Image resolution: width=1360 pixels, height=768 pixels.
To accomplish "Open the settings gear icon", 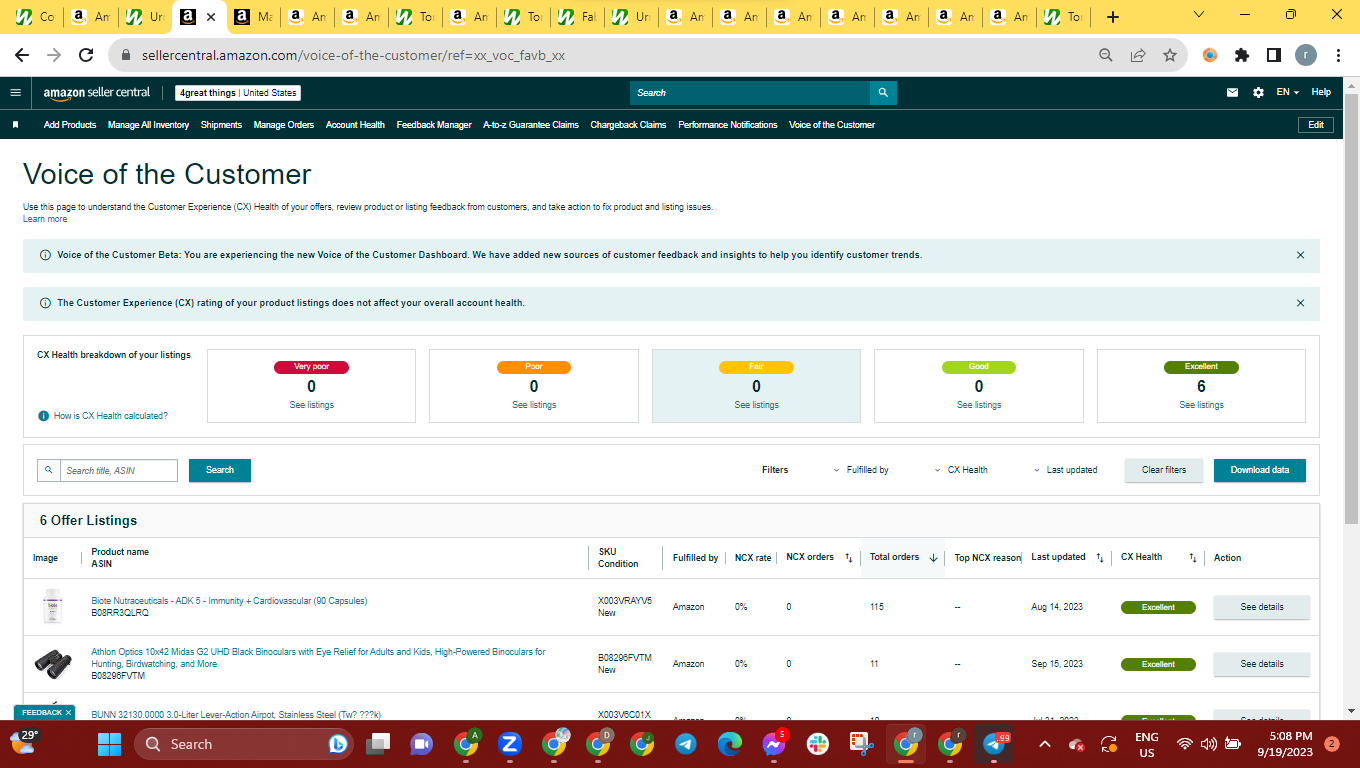I will [x=1258, y=92].
